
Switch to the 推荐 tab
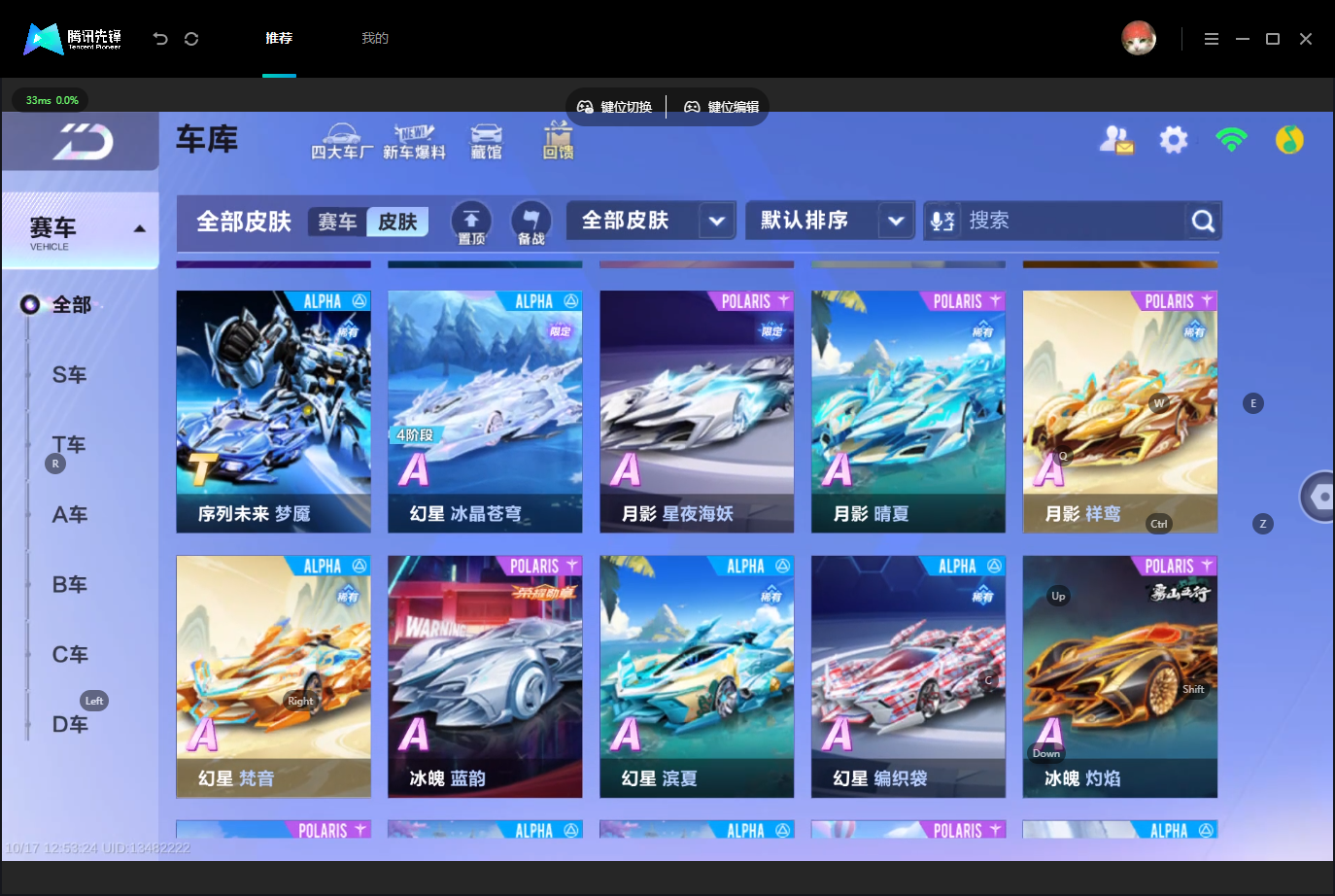click(x=279, y=39)
